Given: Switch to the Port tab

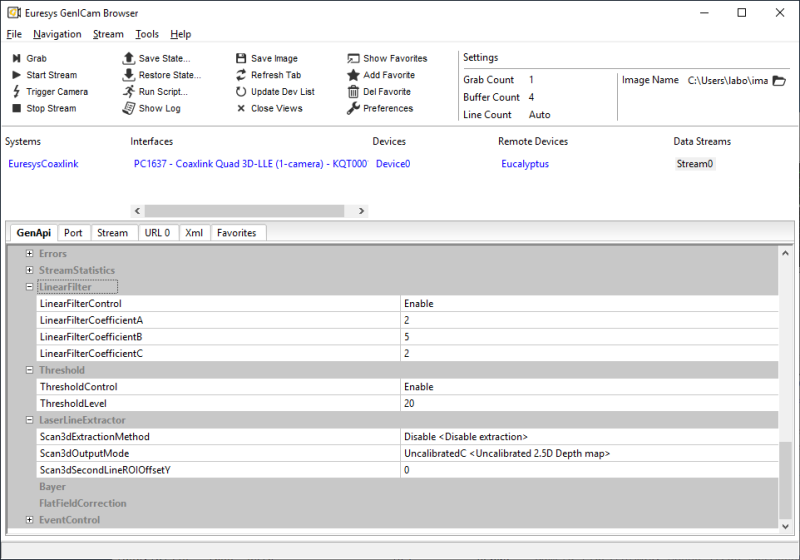Looking at the screenshot, I should pyautogui.click(x=73, y=233).
